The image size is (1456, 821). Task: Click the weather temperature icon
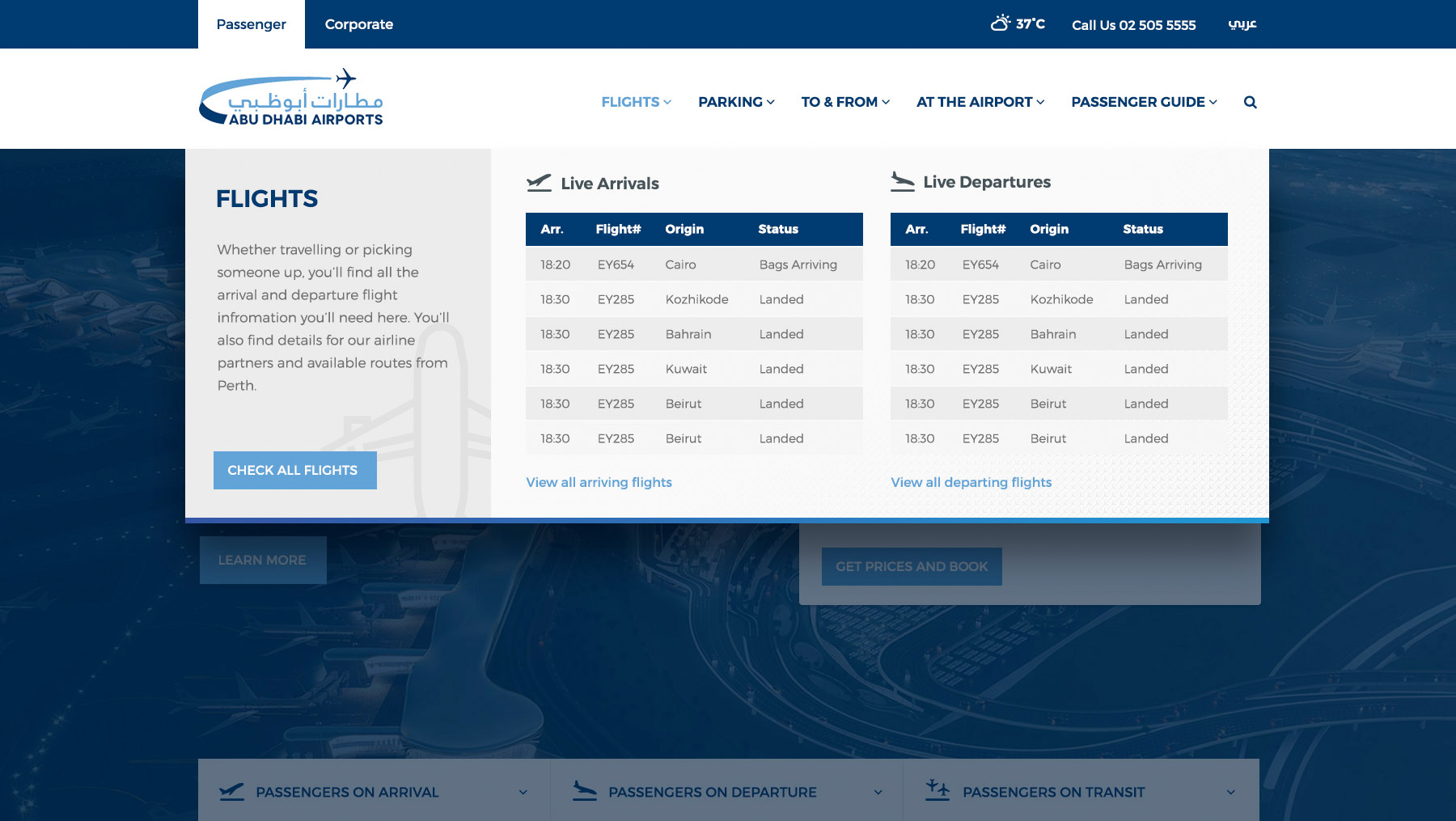click(1001, 23)
